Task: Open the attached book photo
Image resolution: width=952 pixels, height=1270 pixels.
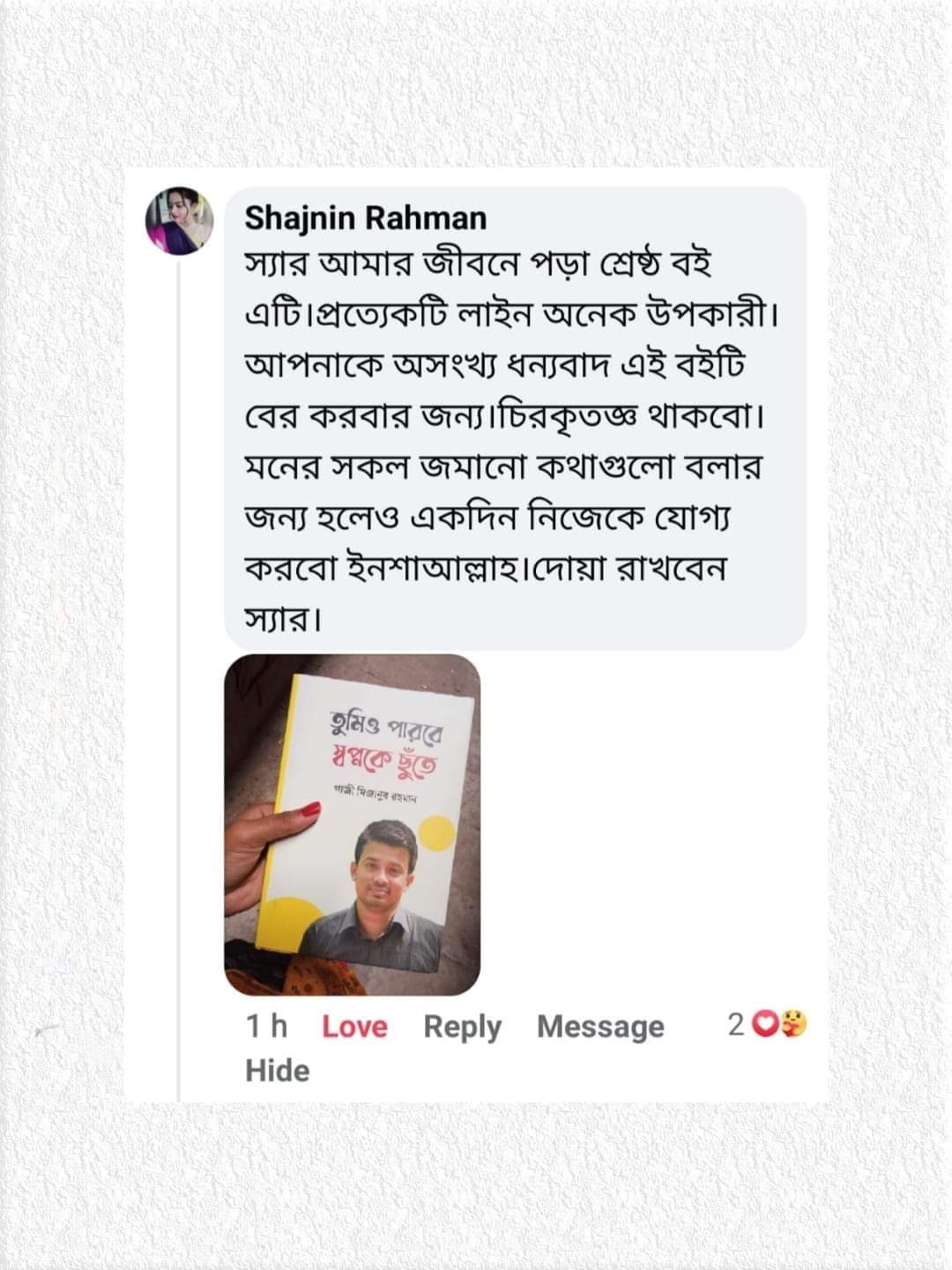Action: click(353, 825)
